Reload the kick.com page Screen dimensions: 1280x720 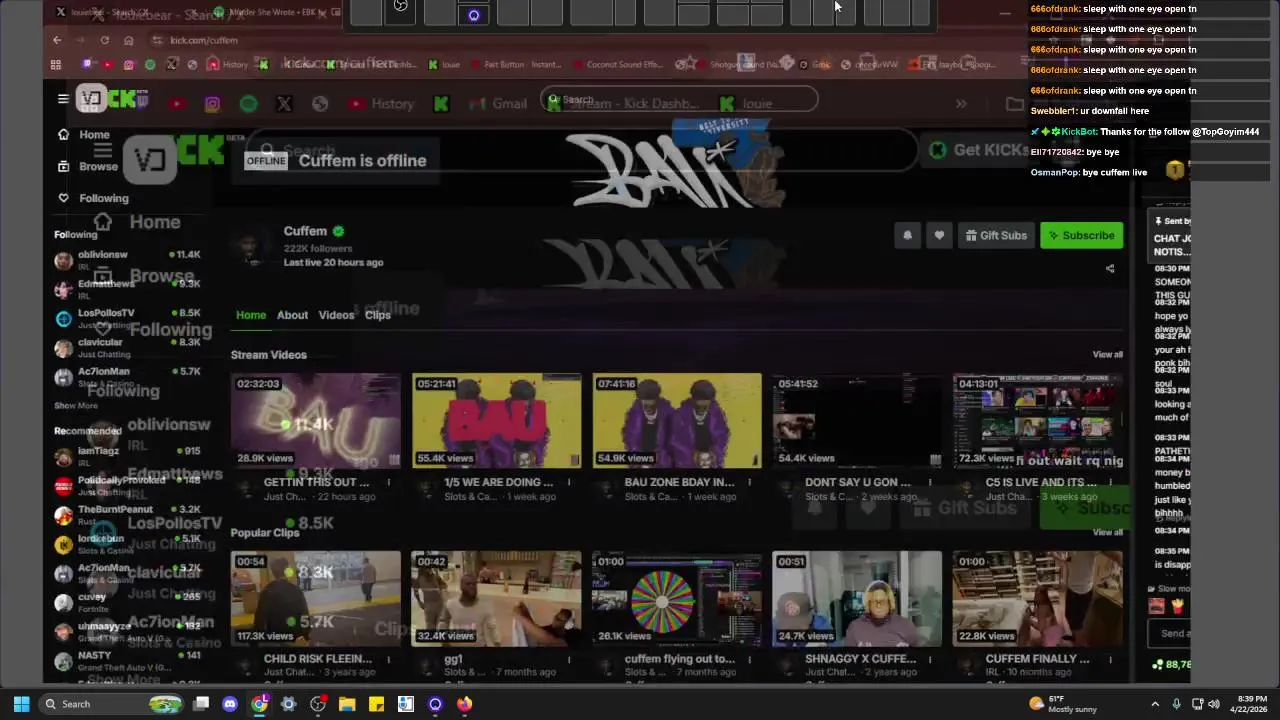104,40
